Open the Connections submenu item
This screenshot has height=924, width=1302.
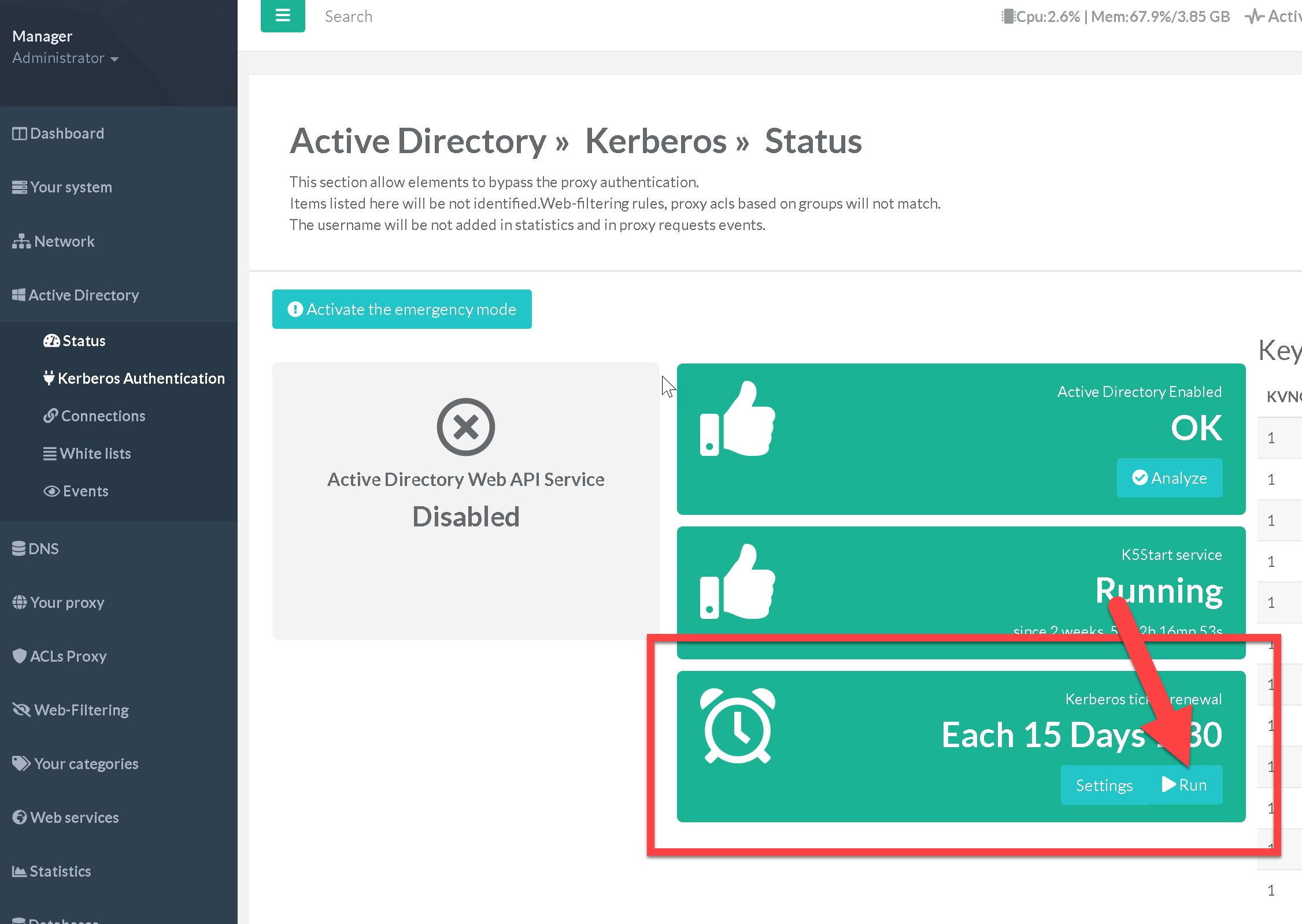103,416
